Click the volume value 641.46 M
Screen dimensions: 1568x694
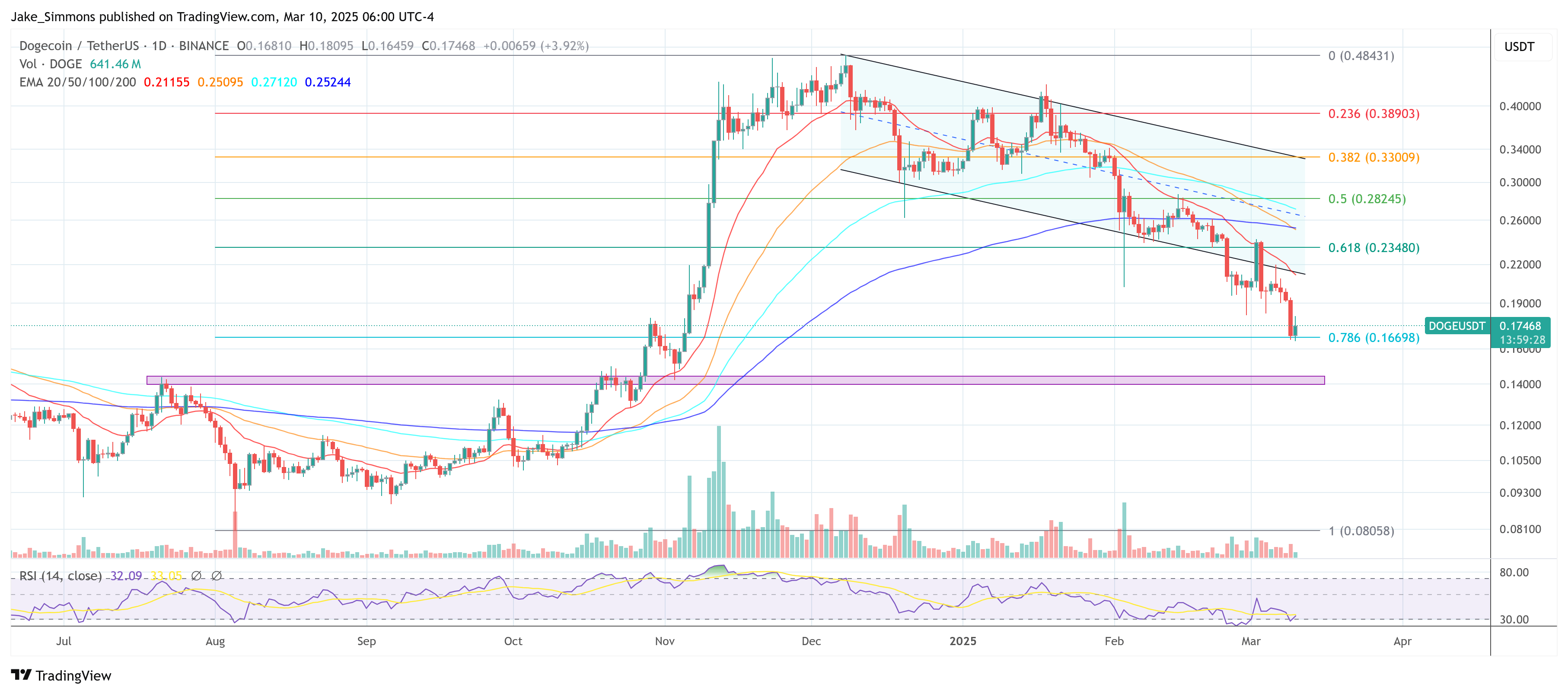(116, 64)
